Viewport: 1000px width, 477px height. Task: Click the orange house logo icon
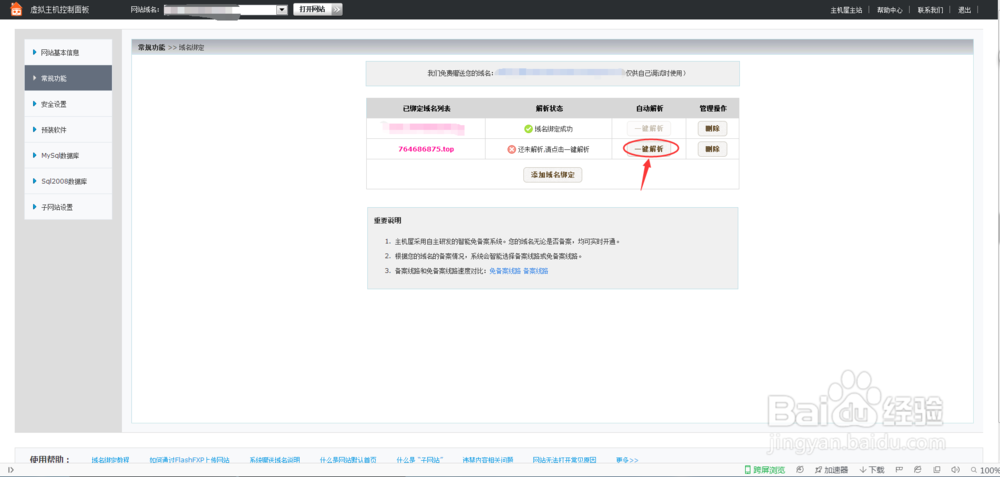coord(16,9)
